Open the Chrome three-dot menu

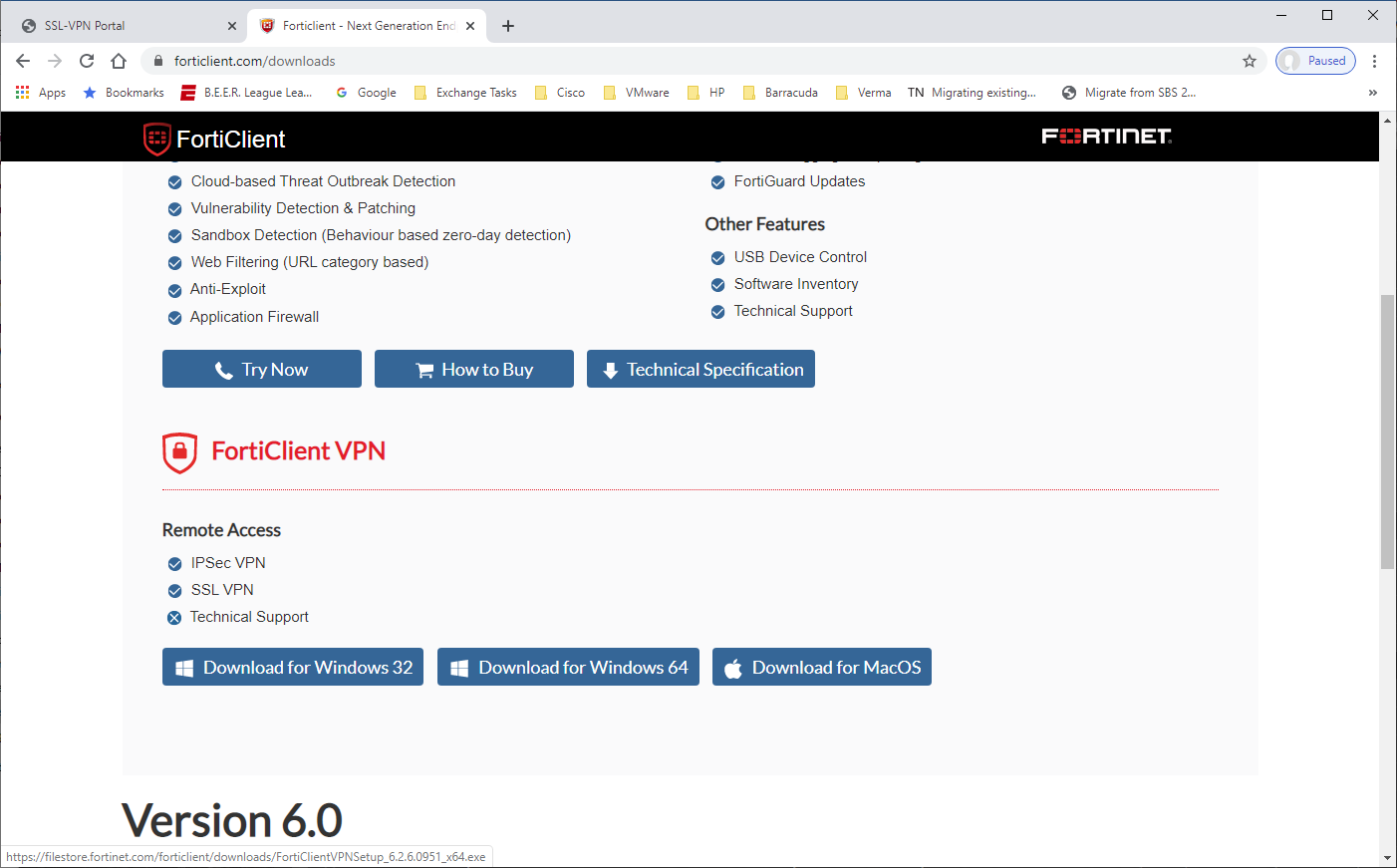pos(1374,61)
